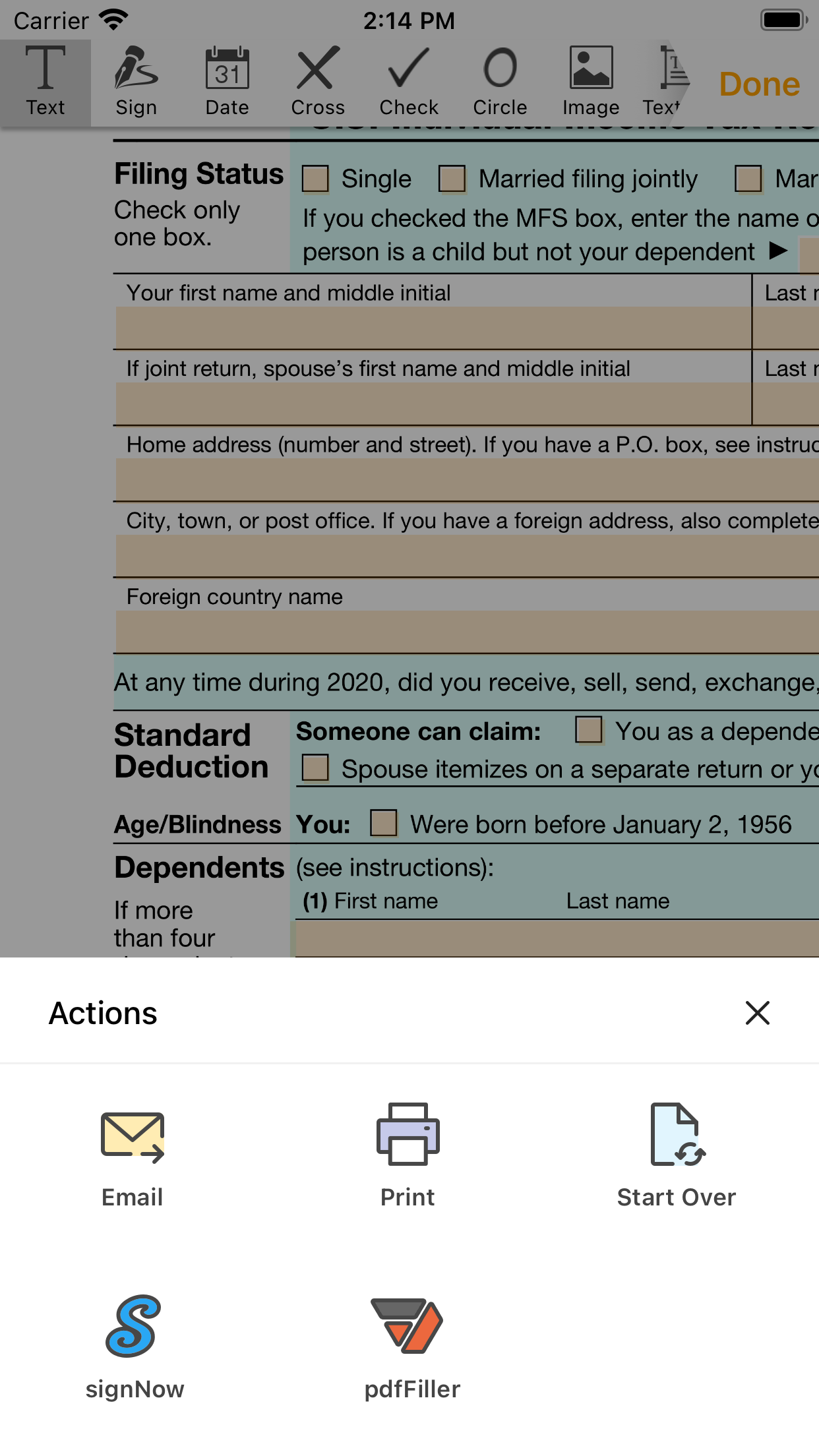Select the Cross mark tool
This screenshot has height=1456, width=819.
click(x=318, y=82)
